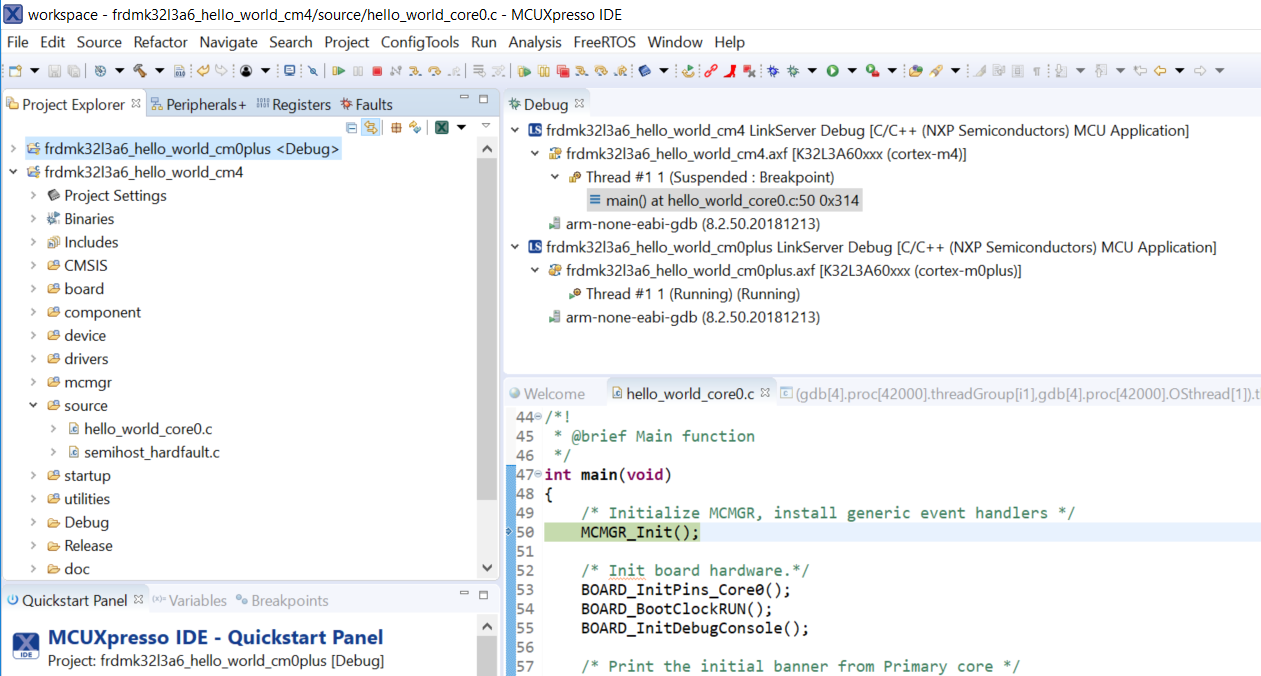This screenshot has width=1261, height=676.
Task: Open the Analysis menu
Action: (535, 42)
